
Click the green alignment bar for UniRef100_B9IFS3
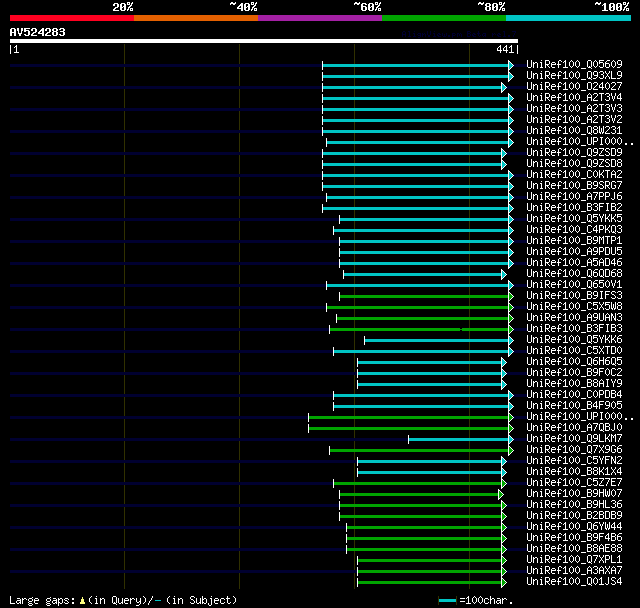pos(424,297)
